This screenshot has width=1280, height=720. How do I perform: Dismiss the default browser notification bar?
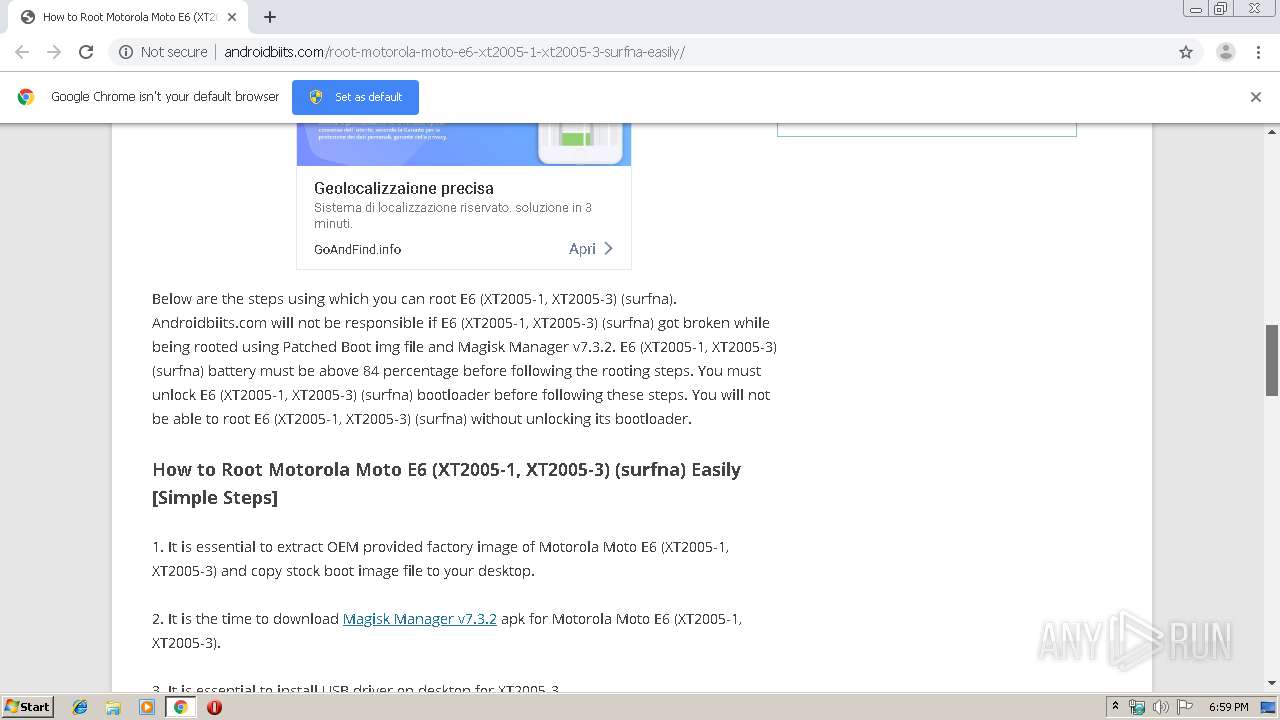coord(1255,97)
